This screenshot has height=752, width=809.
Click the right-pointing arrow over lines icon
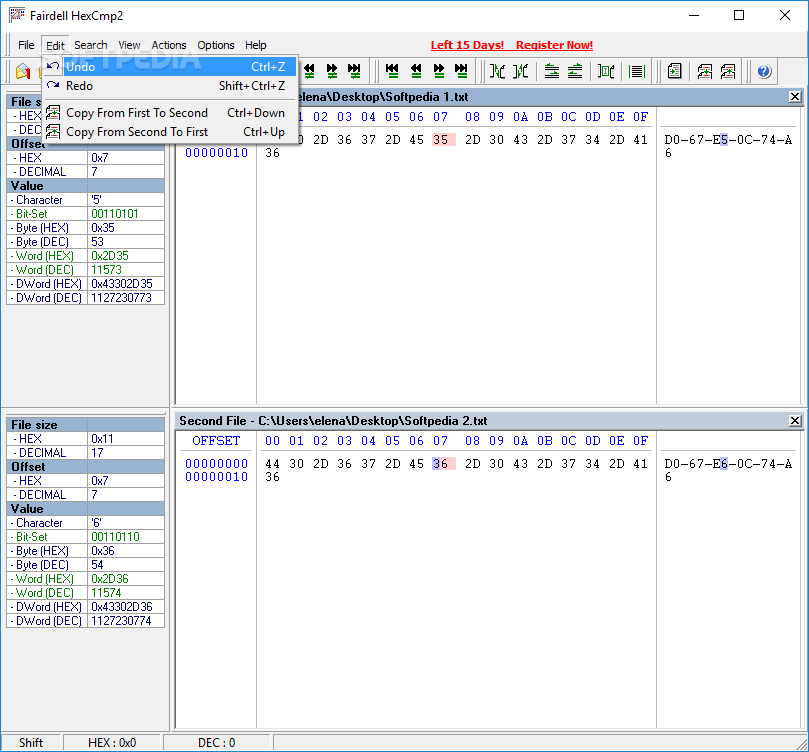(552, 71)
